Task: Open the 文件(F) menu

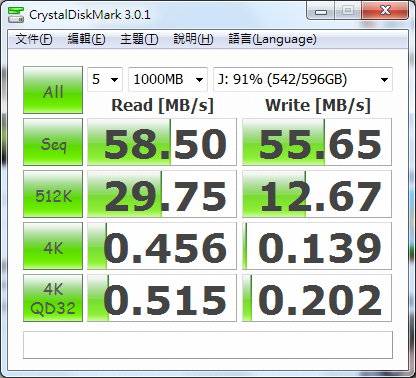Action: pyautogui.click(x=34, y=39)
